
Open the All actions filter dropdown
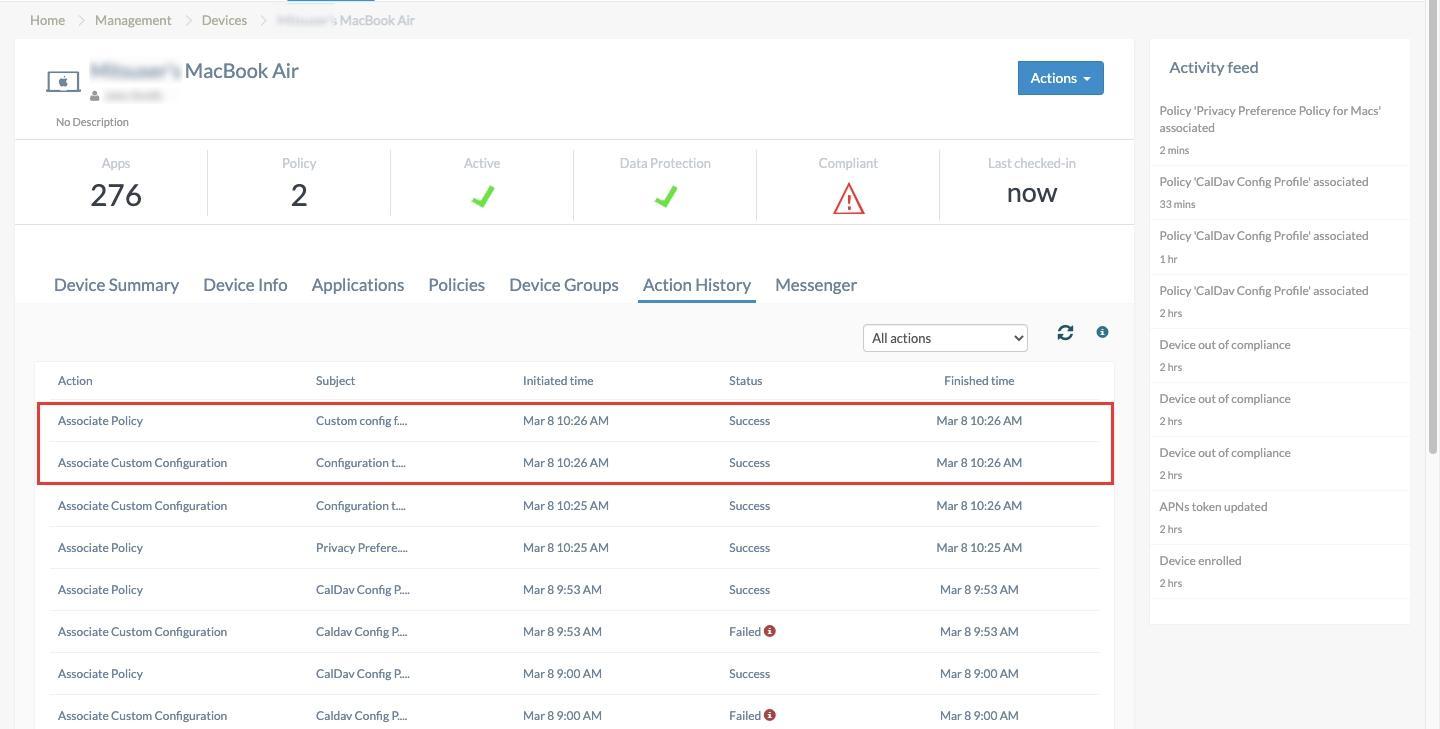[x=945, y=338]
